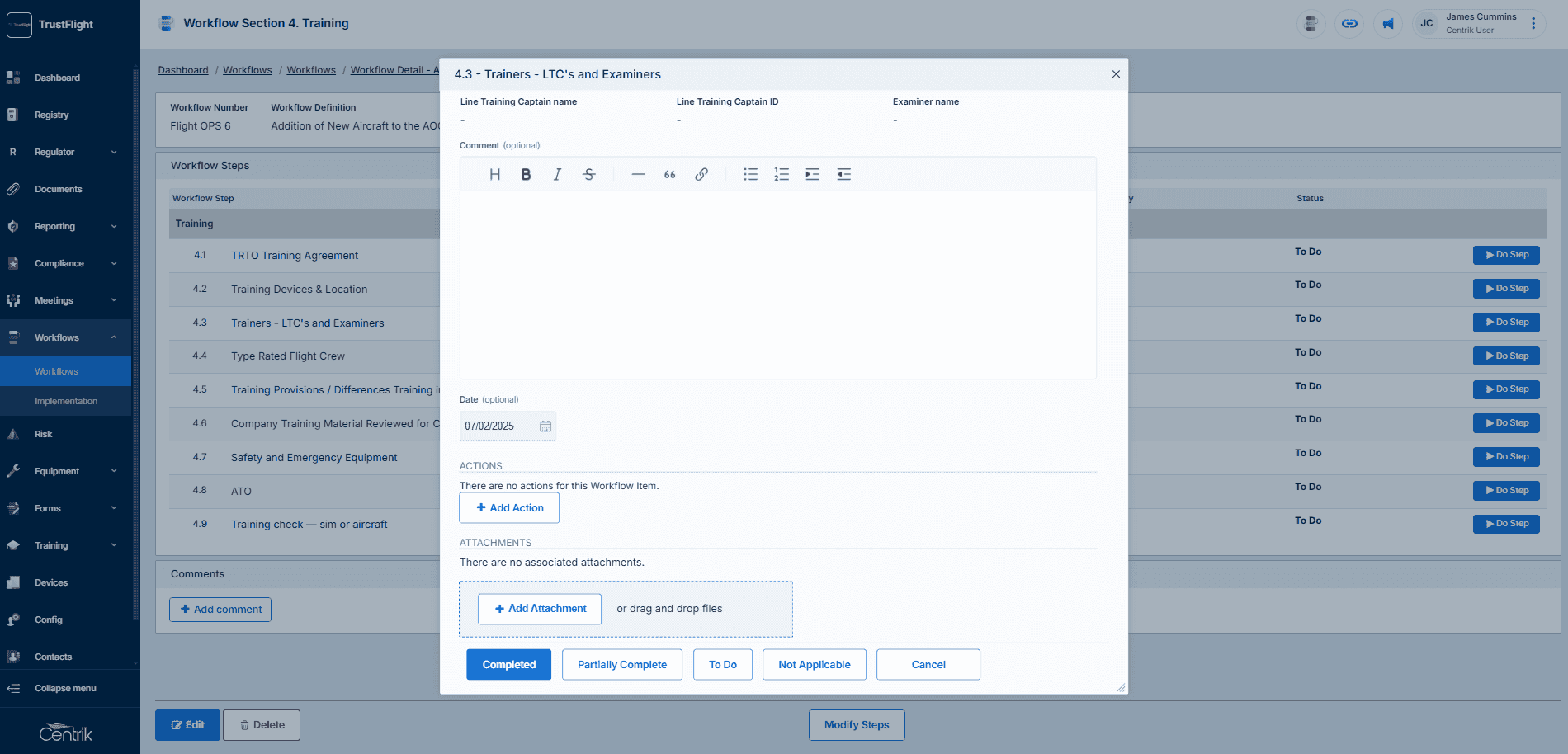
Task: Insert a hyperlink via link icon
Action: [x=701, y=174]
